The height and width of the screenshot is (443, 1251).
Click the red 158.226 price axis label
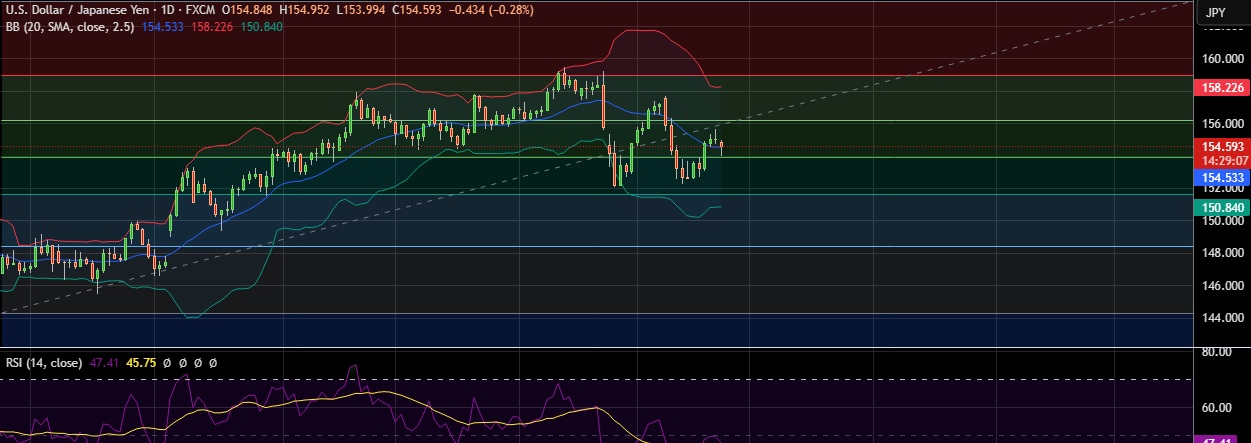[1221, 88]
